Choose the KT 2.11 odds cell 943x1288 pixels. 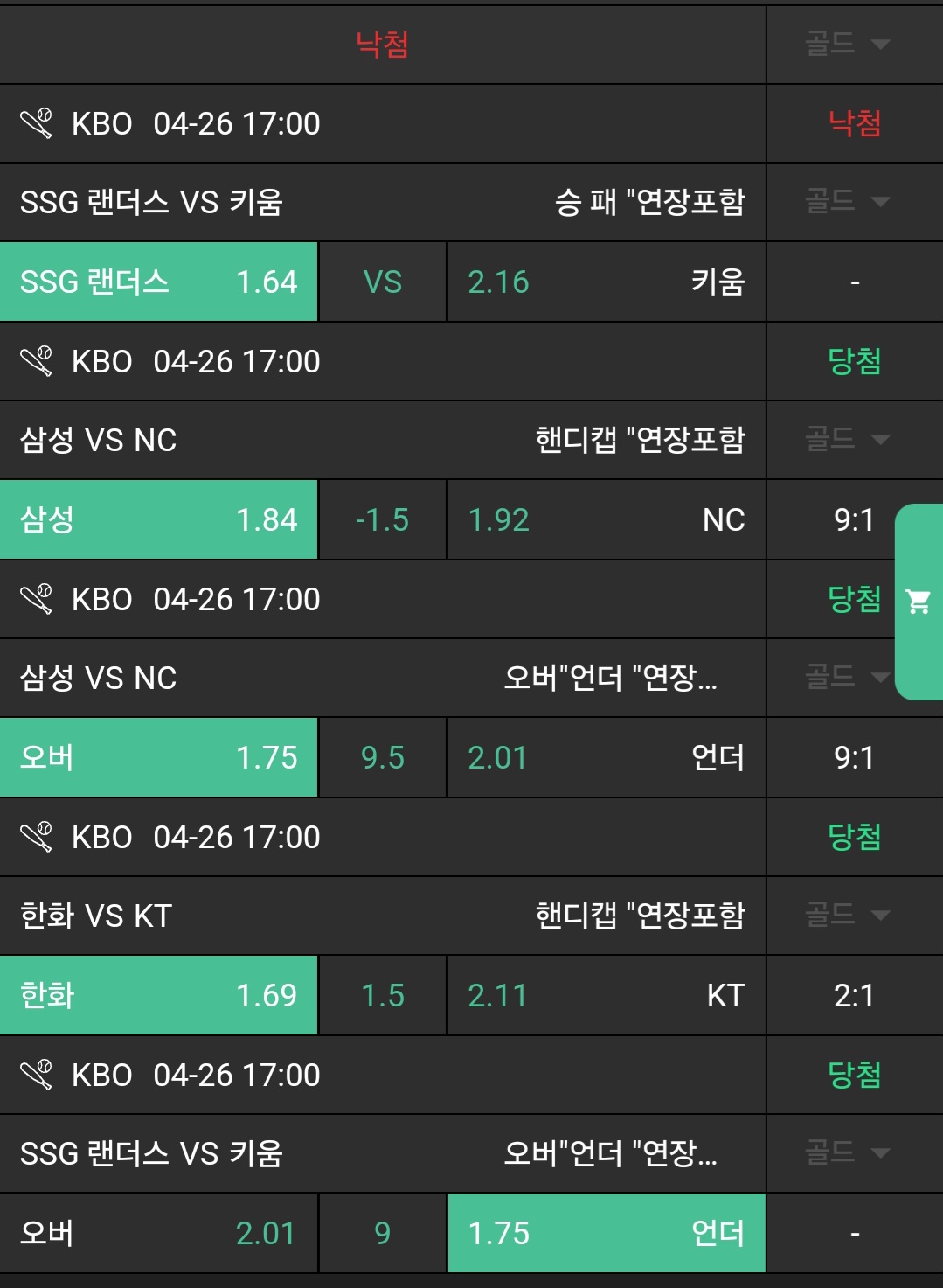tap(606, 995)
